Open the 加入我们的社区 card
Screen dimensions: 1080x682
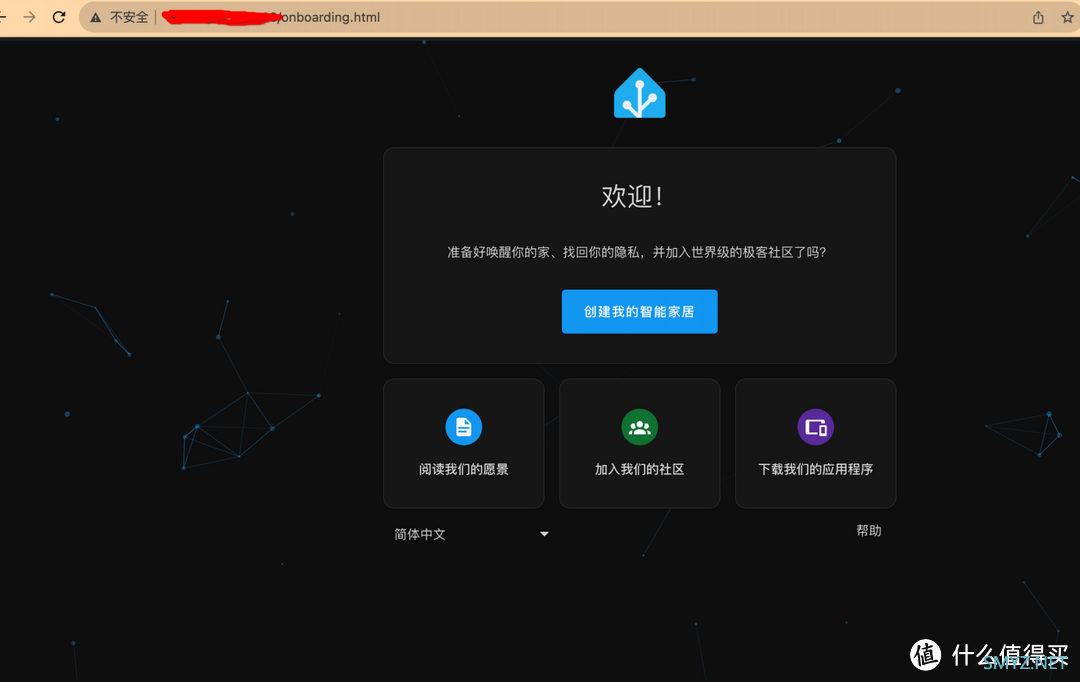pyautogui.click(x=639, y=443)
